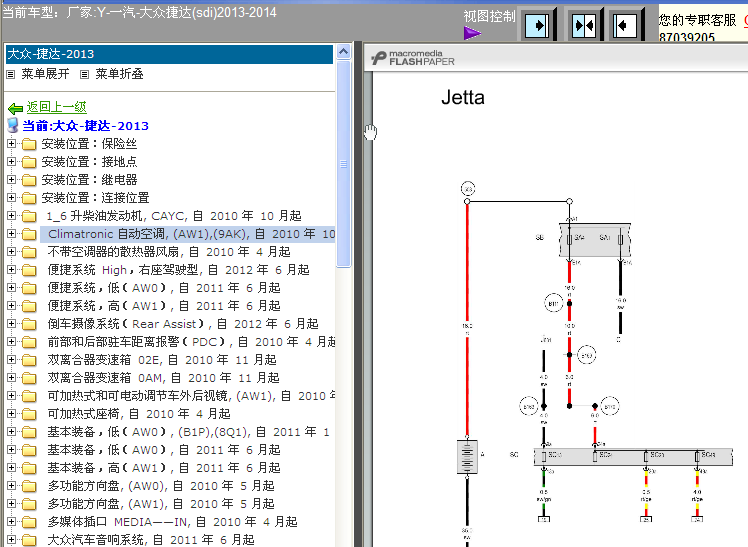
Task: Click the Macromedia FlashPaper logo
Action: (413, 58)
